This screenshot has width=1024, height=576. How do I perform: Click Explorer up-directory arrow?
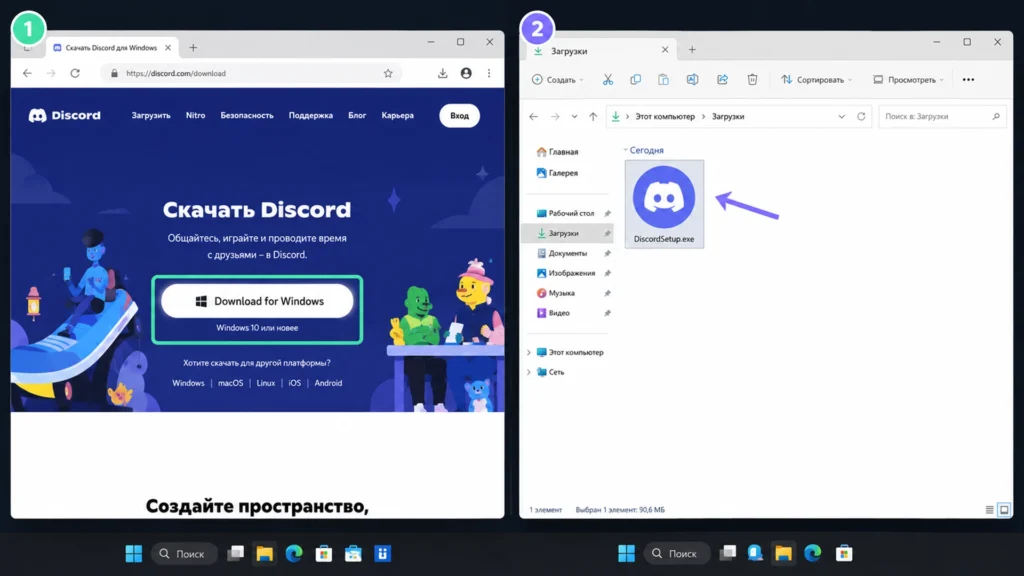593,116
